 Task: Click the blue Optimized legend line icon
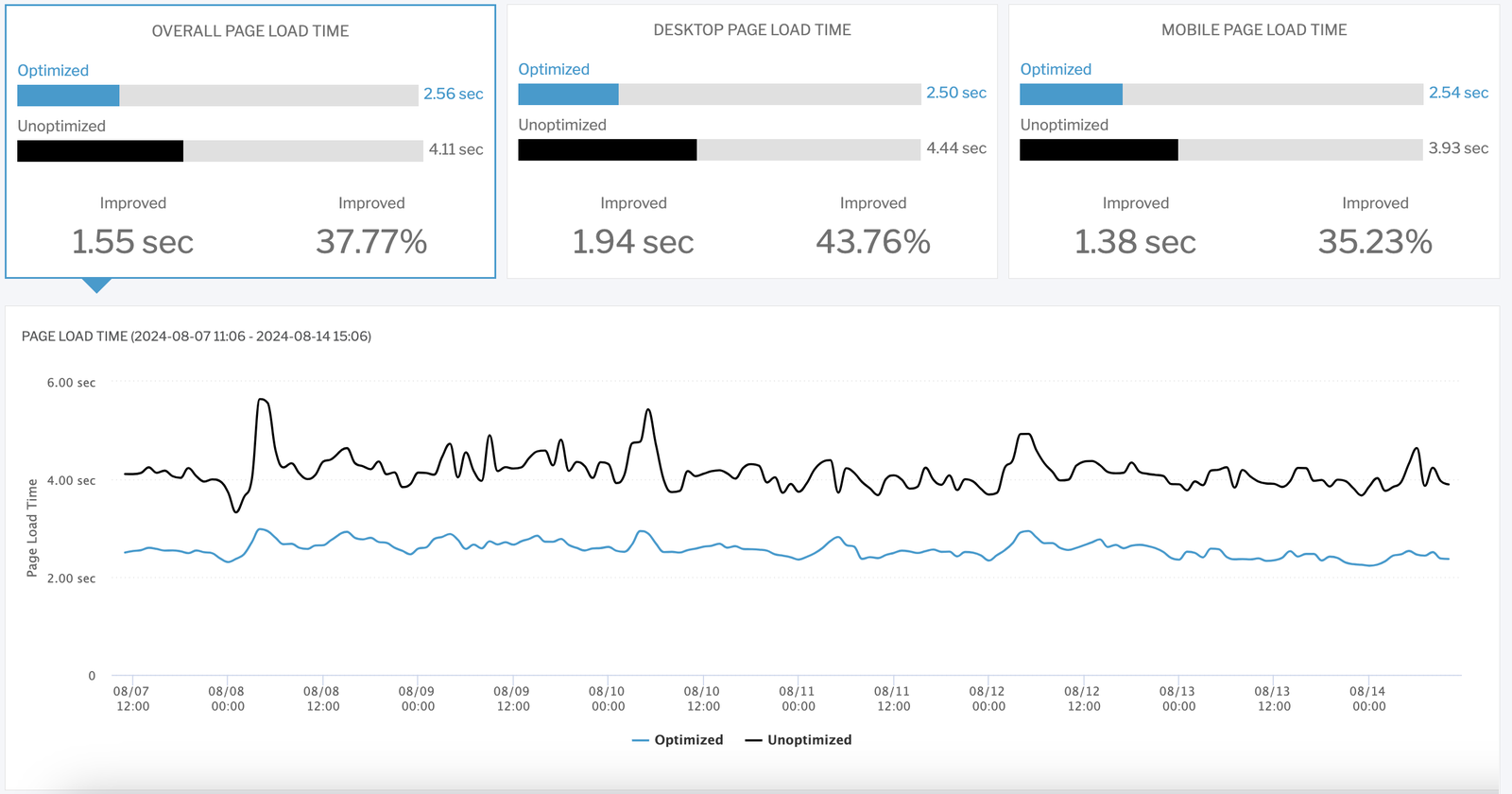pyautogui.click(x=642, y=739)
